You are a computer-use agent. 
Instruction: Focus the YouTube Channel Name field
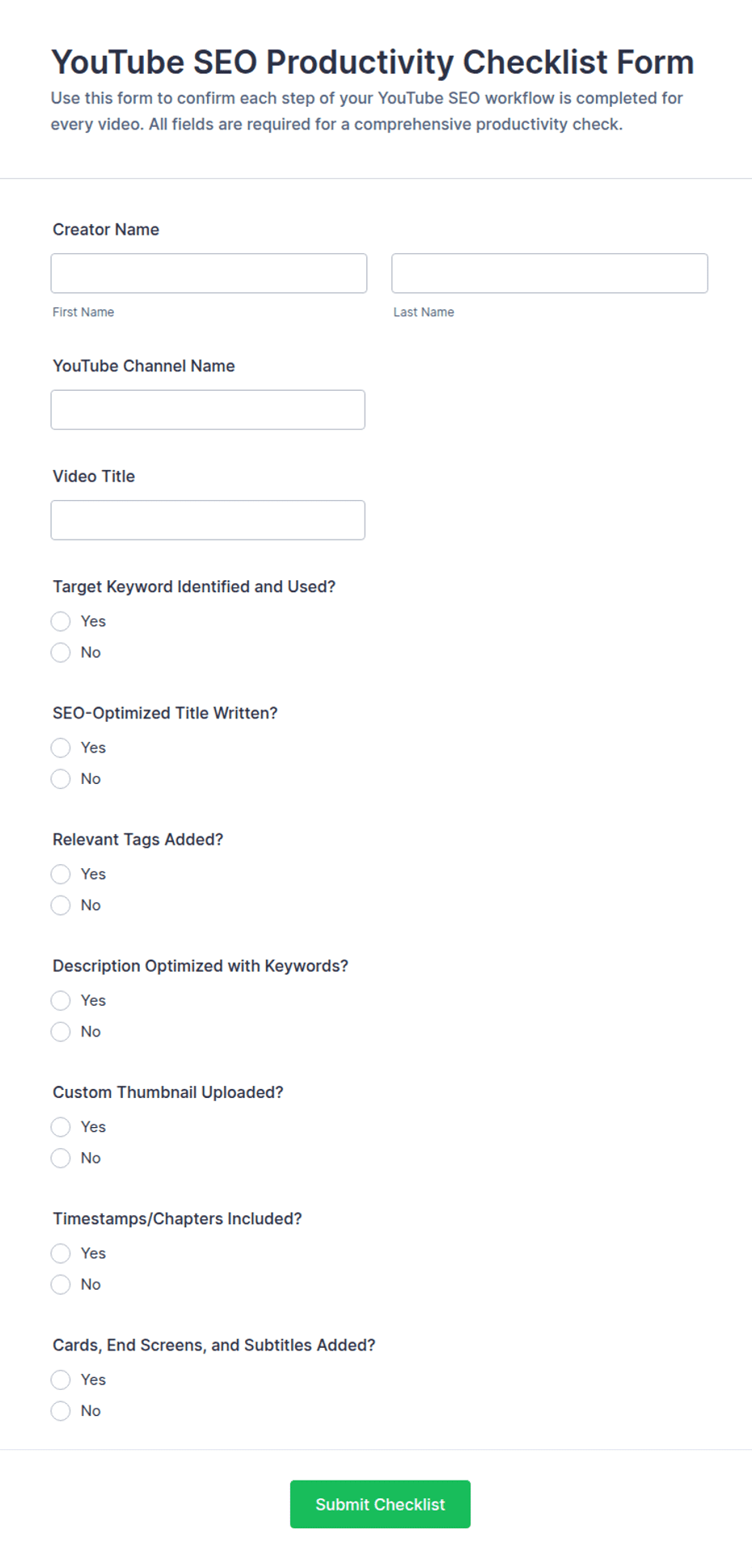(x=208, y=409)
